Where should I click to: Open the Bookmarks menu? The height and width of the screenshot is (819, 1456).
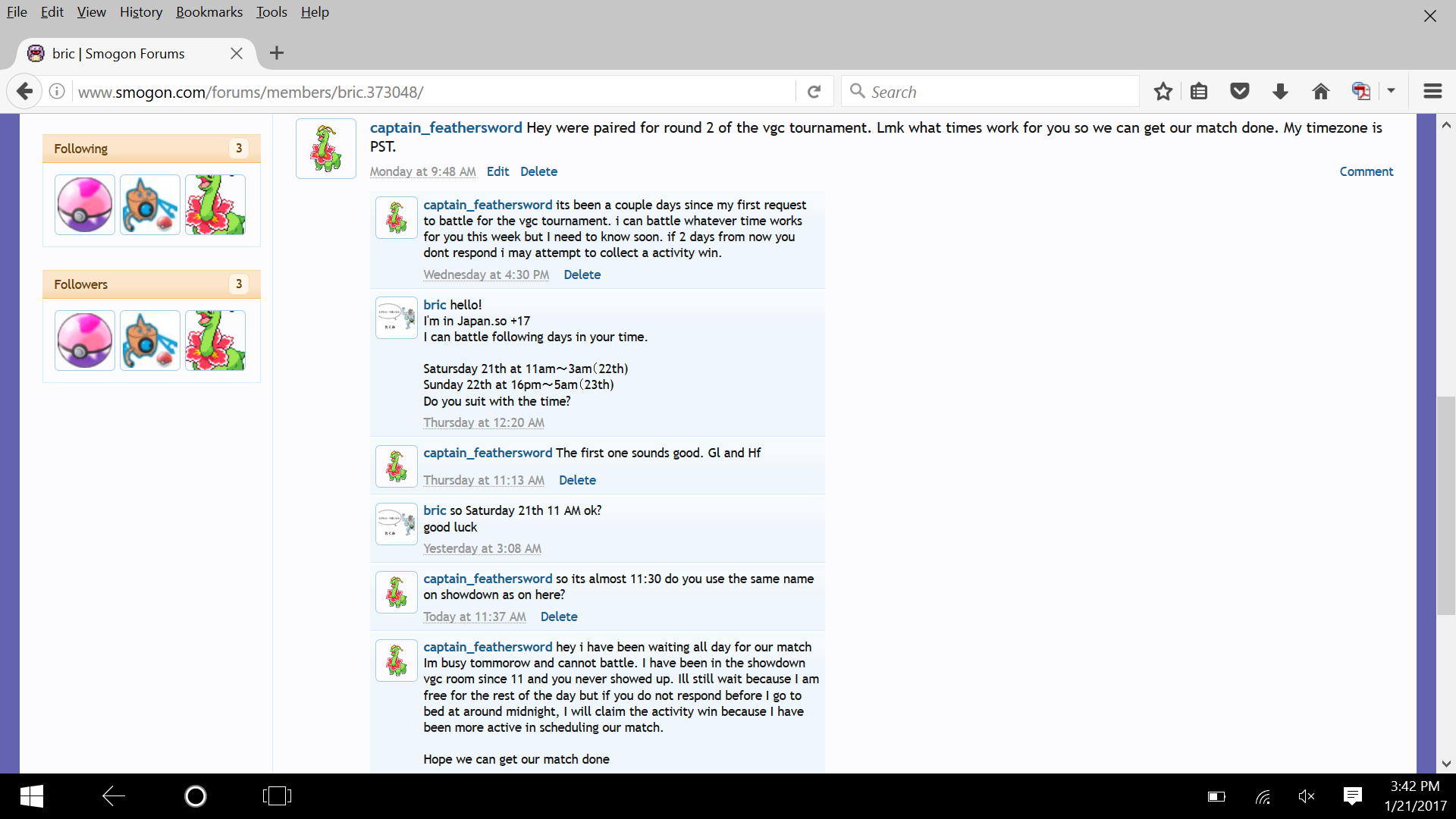click(x=209, y=12)
